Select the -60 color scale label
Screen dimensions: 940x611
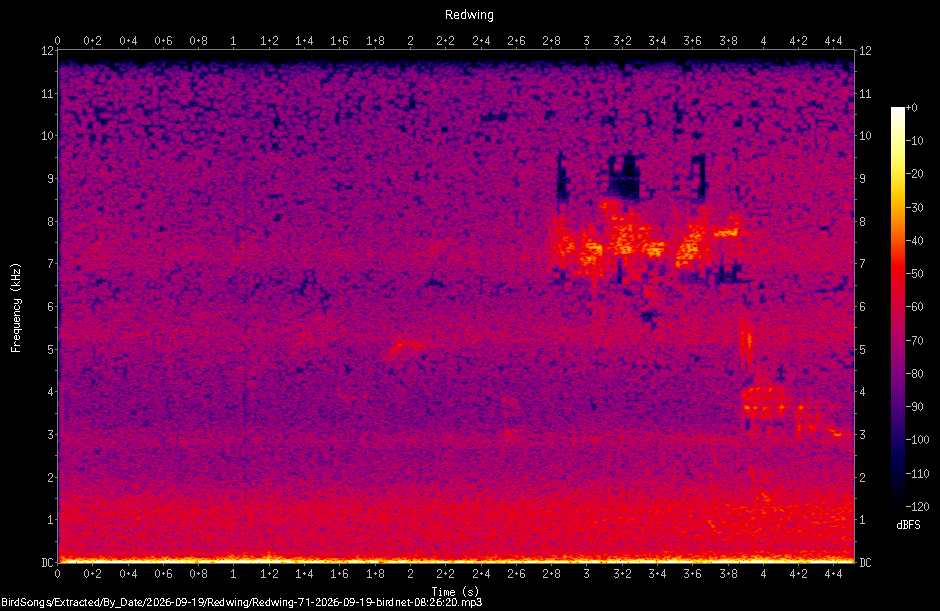coord(914,306)
